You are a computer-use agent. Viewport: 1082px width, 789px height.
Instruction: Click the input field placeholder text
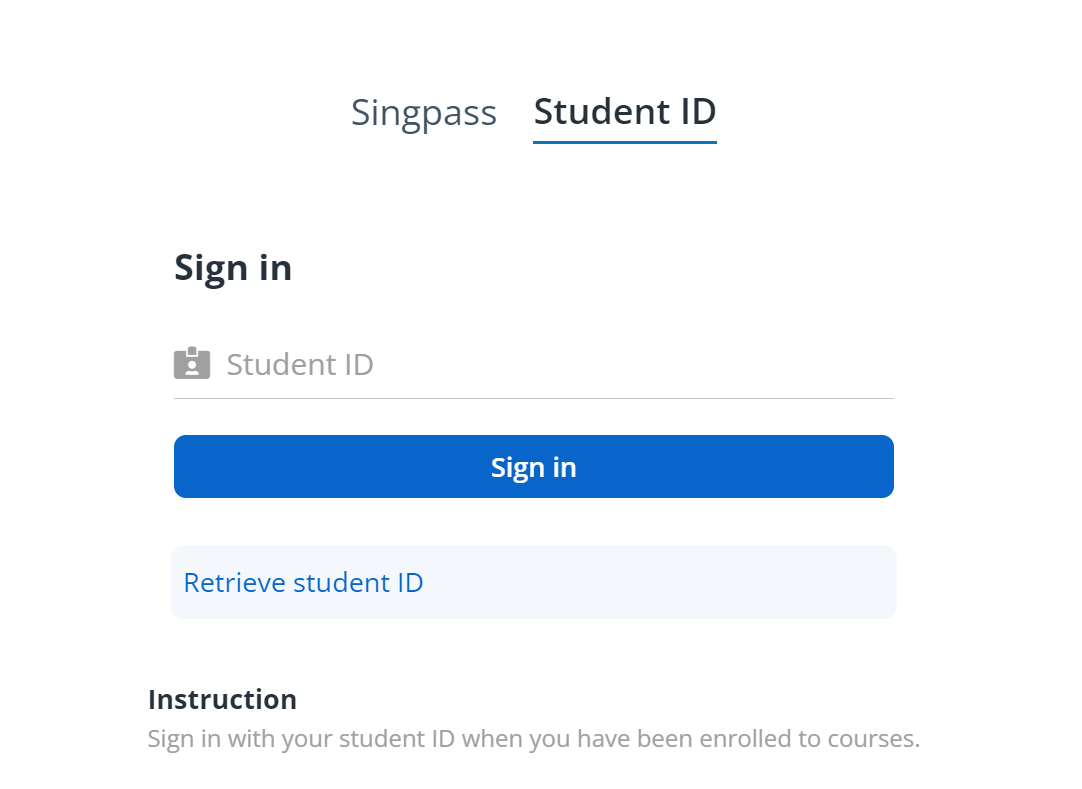[x=299, y=364]
